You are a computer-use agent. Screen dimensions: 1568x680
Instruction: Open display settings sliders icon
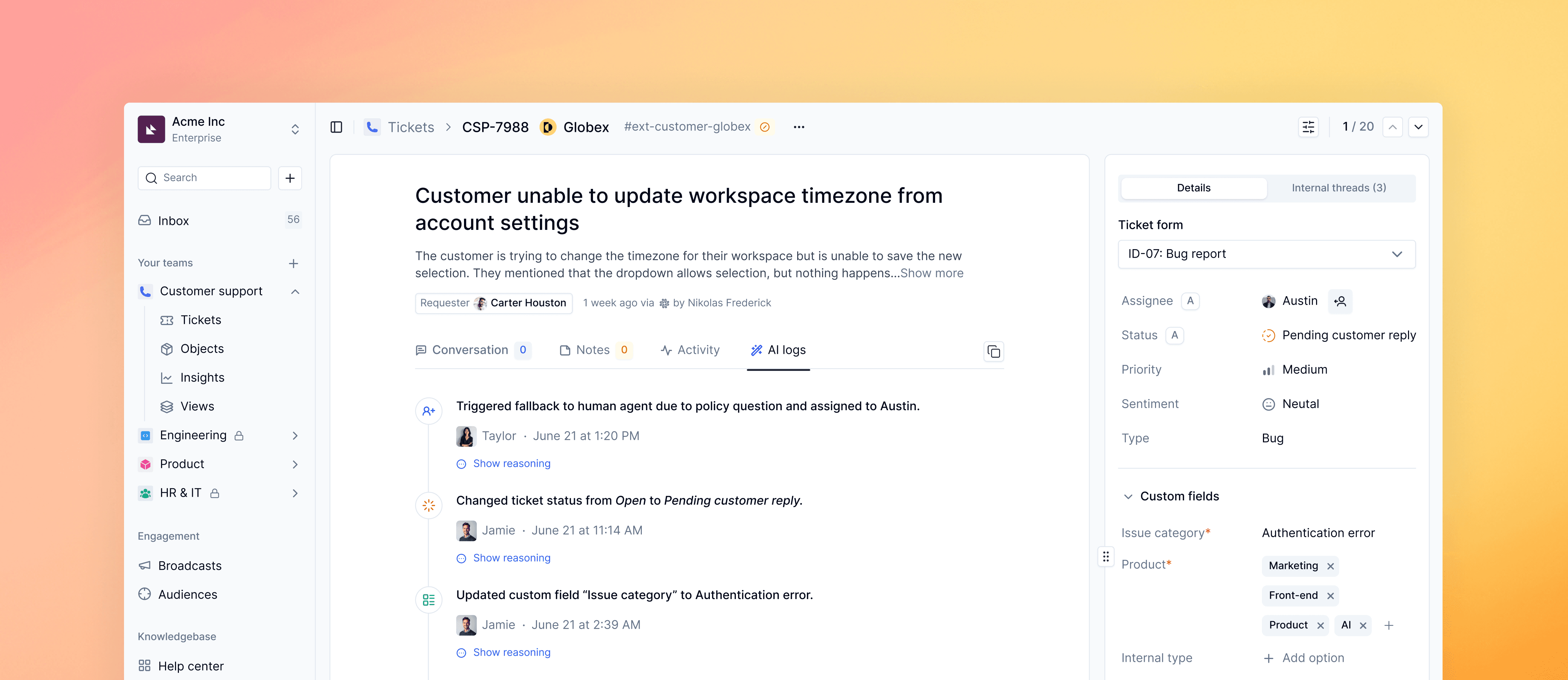click(1308, 127)
